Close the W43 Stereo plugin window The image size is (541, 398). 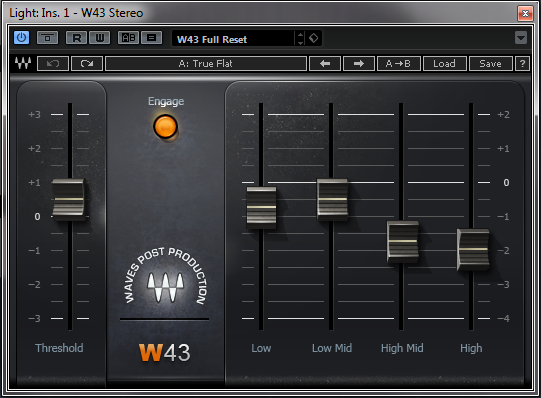point(525,13)
